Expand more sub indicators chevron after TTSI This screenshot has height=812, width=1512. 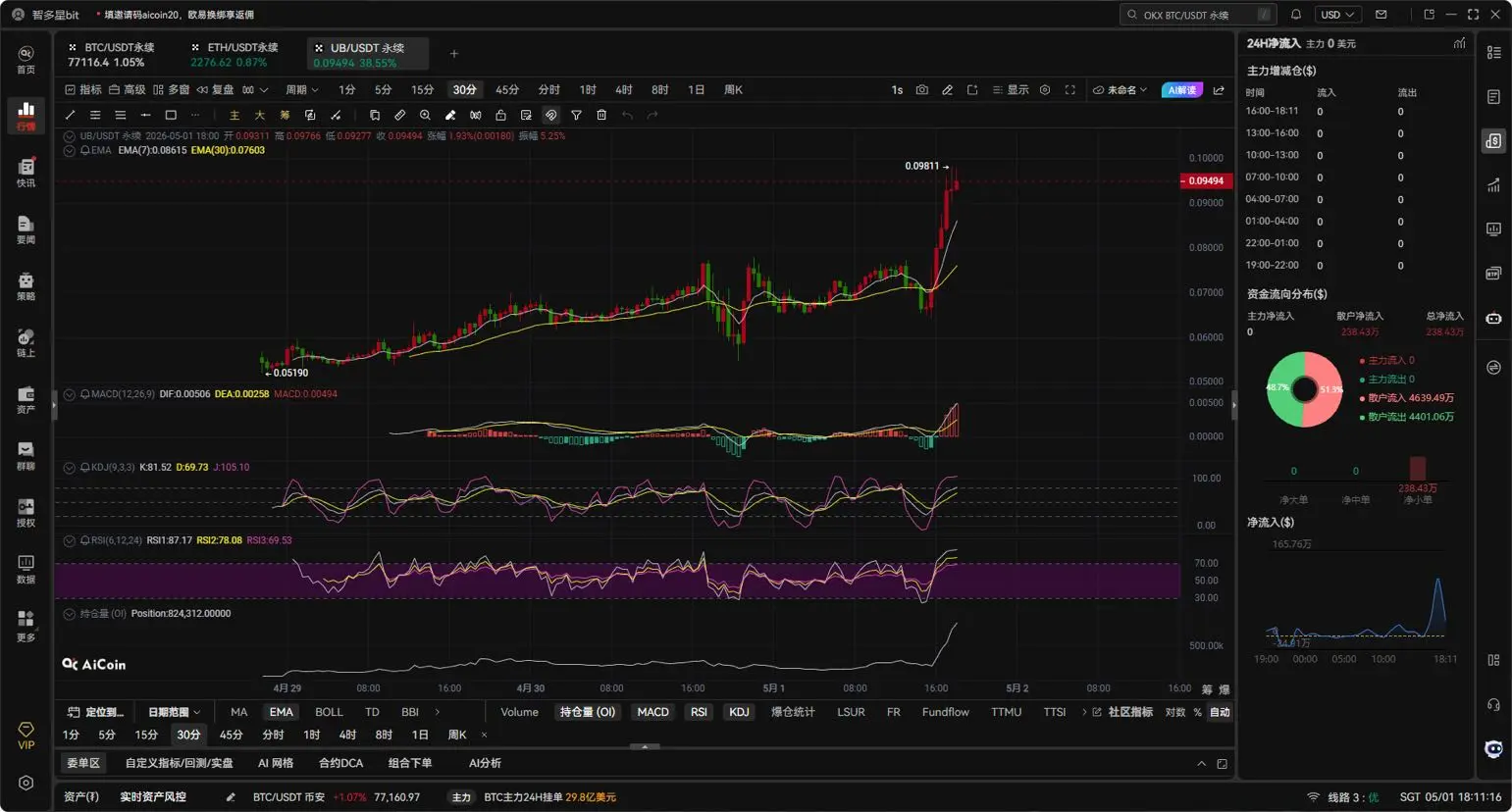click(x=1084, y=712)
